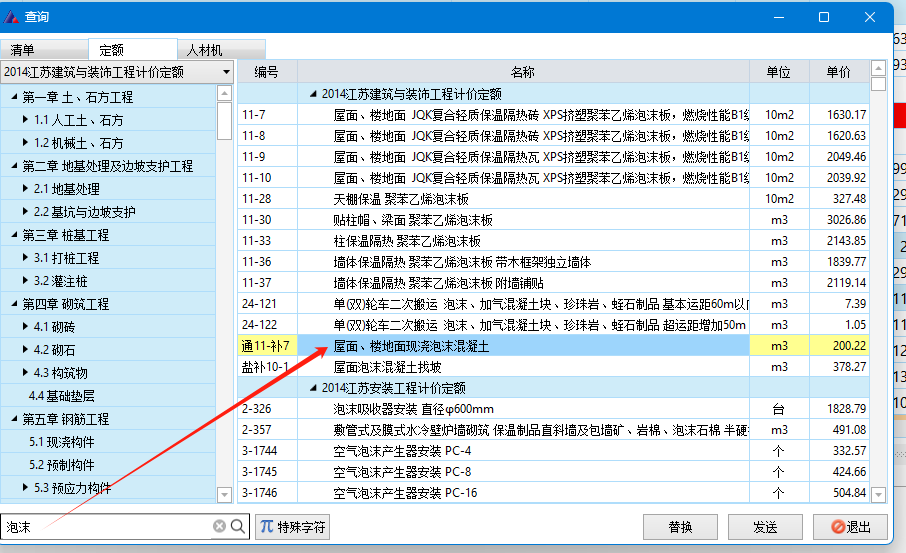Select row 24-122 超运距增加50m

pos(554,325)
